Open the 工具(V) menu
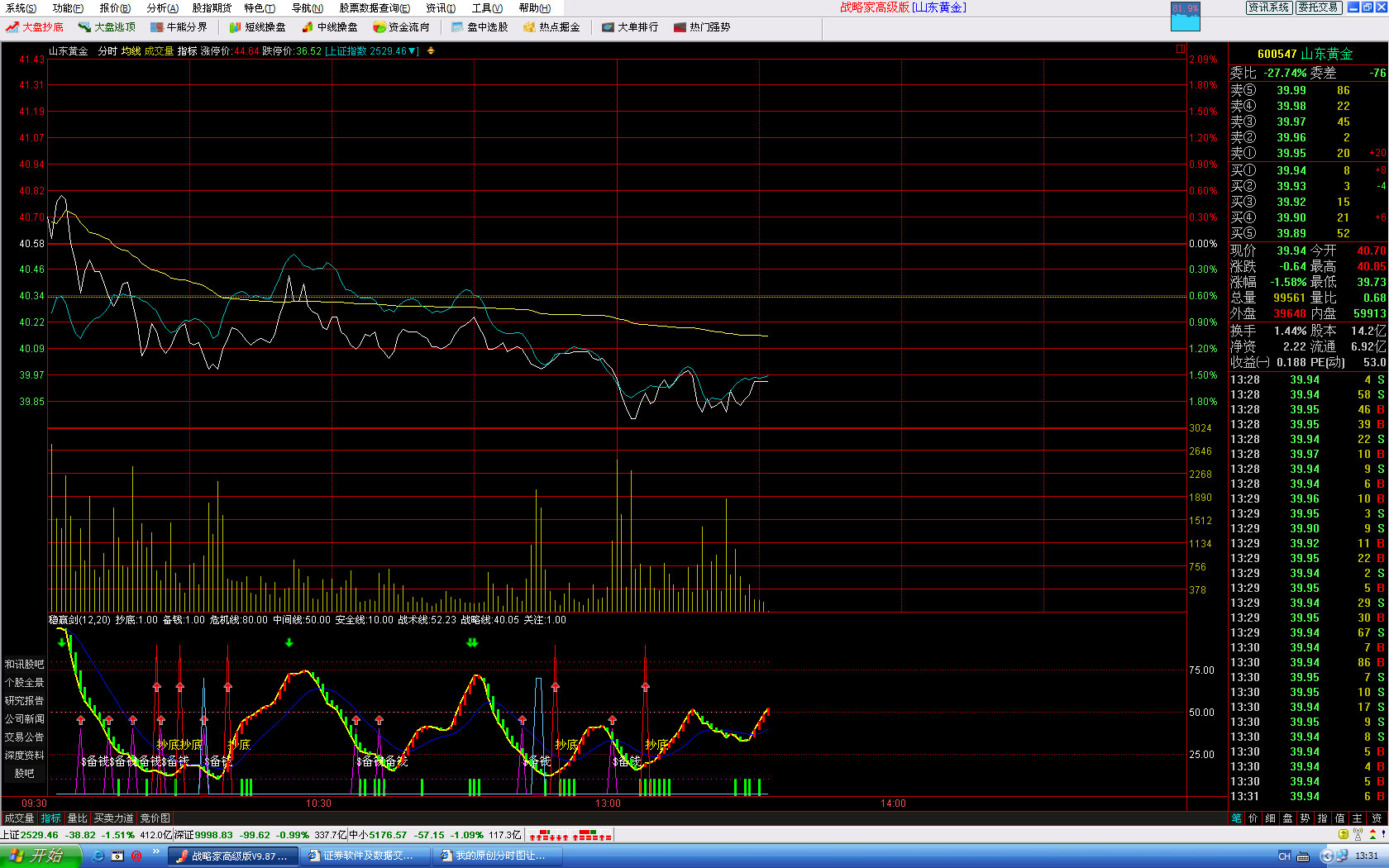 click(487, 8)
